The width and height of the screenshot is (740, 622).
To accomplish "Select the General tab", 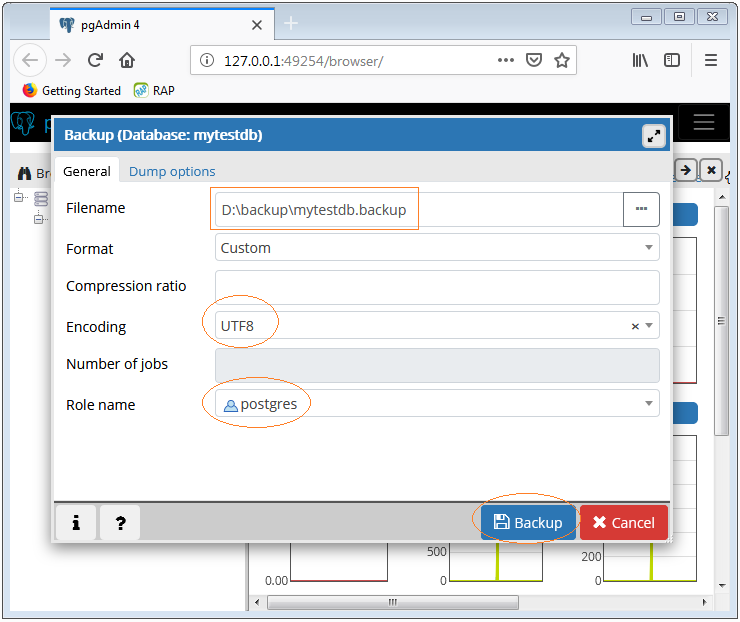I will pyautogui.click(x=87, y=171).
